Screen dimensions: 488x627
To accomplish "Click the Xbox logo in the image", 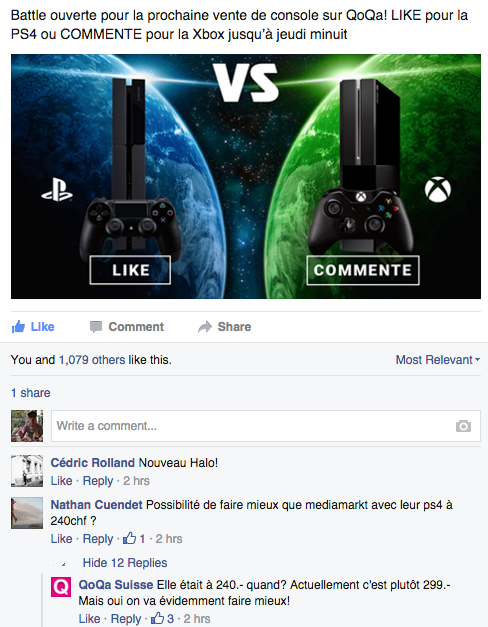I will [438, 189].
